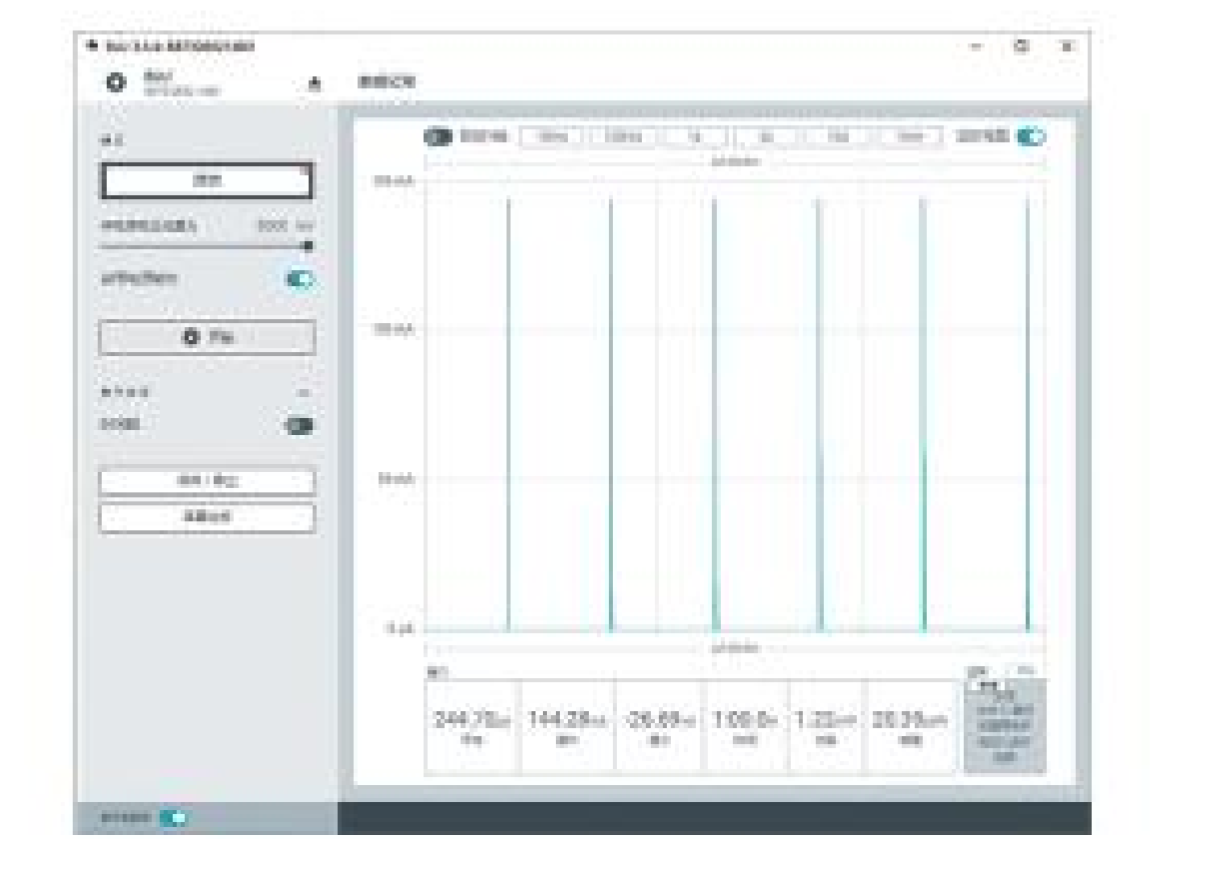The width and height of the screenshot is (1212, 889).
Task: Disable the enabled switch below the sidebar slider
Action: (299, 280)
